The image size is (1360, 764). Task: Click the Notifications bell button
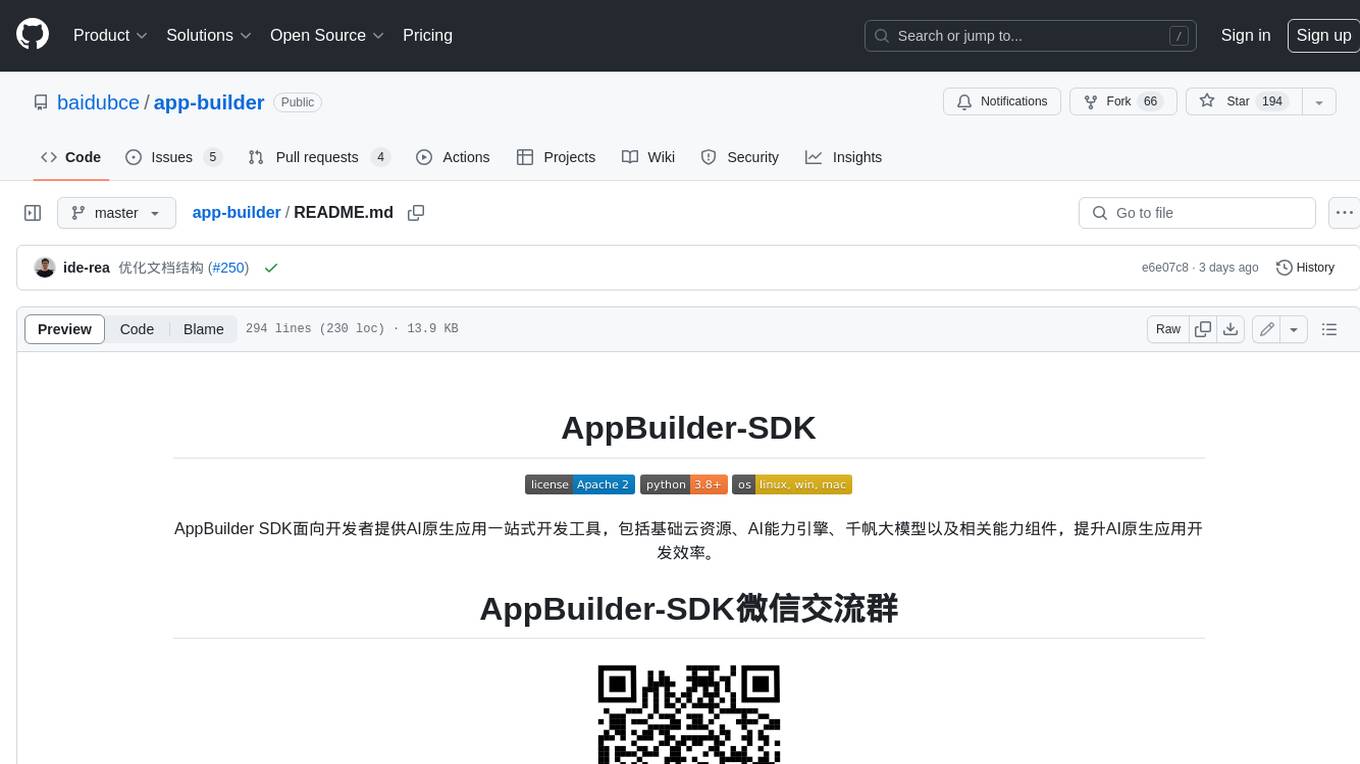click(1002, 102)
